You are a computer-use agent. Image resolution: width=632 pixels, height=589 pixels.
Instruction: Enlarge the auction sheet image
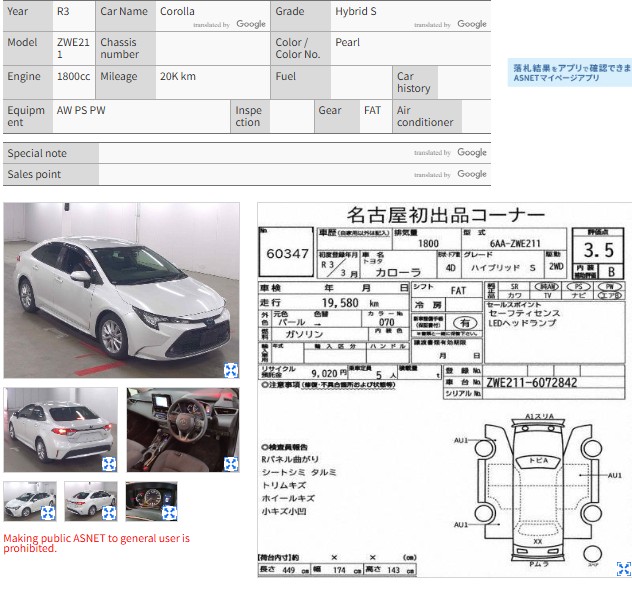[x=624, y=569]
